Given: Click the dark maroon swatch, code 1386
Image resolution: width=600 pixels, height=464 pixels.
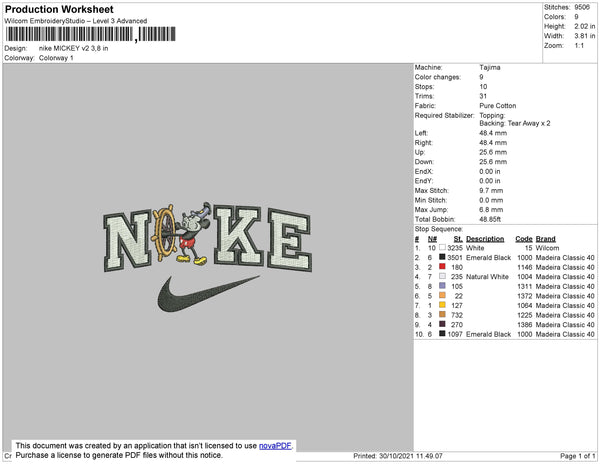Looking at the screenshot, I should (x=442, y=324).
